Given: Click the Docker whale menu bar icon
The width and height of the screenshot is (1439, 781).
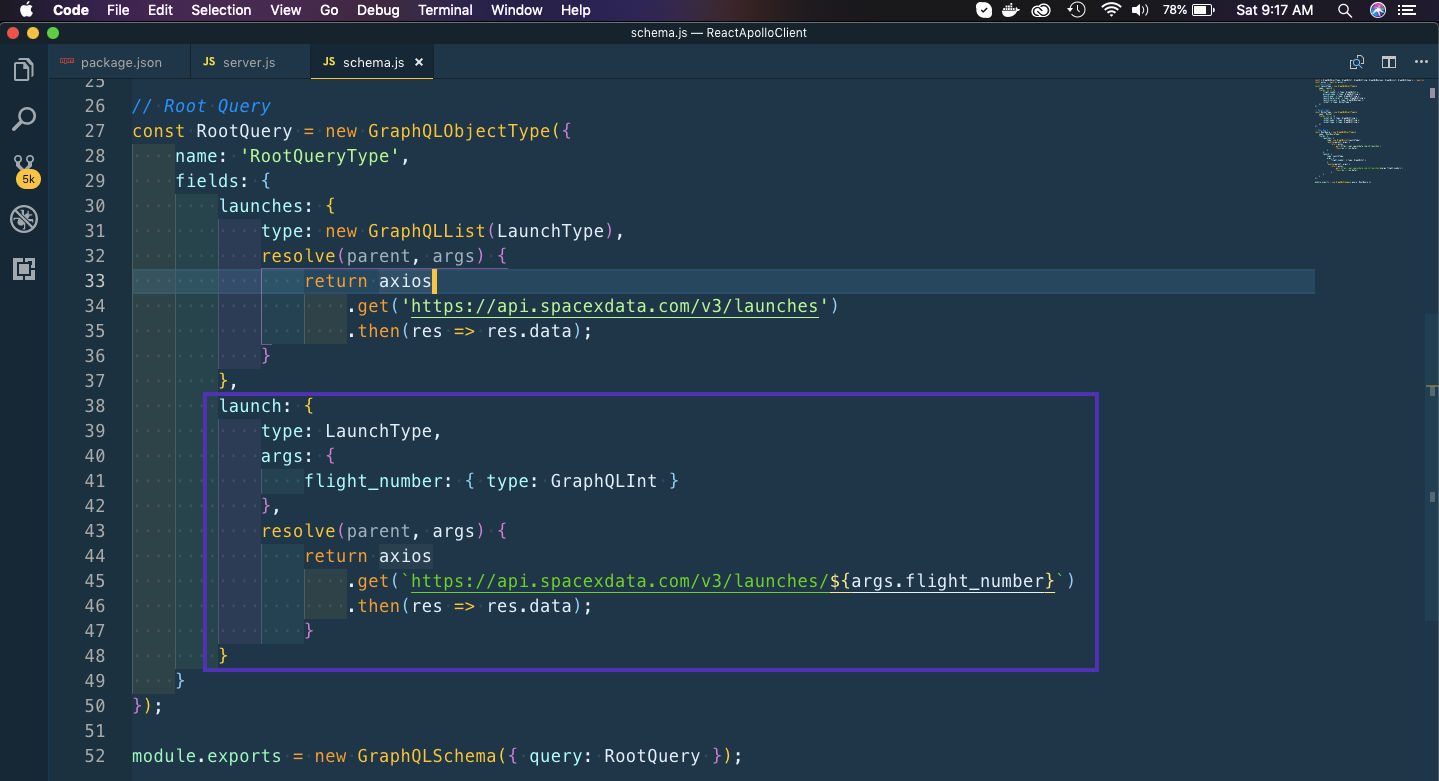Looking at the screenshot, I should tap(1013, 10).
